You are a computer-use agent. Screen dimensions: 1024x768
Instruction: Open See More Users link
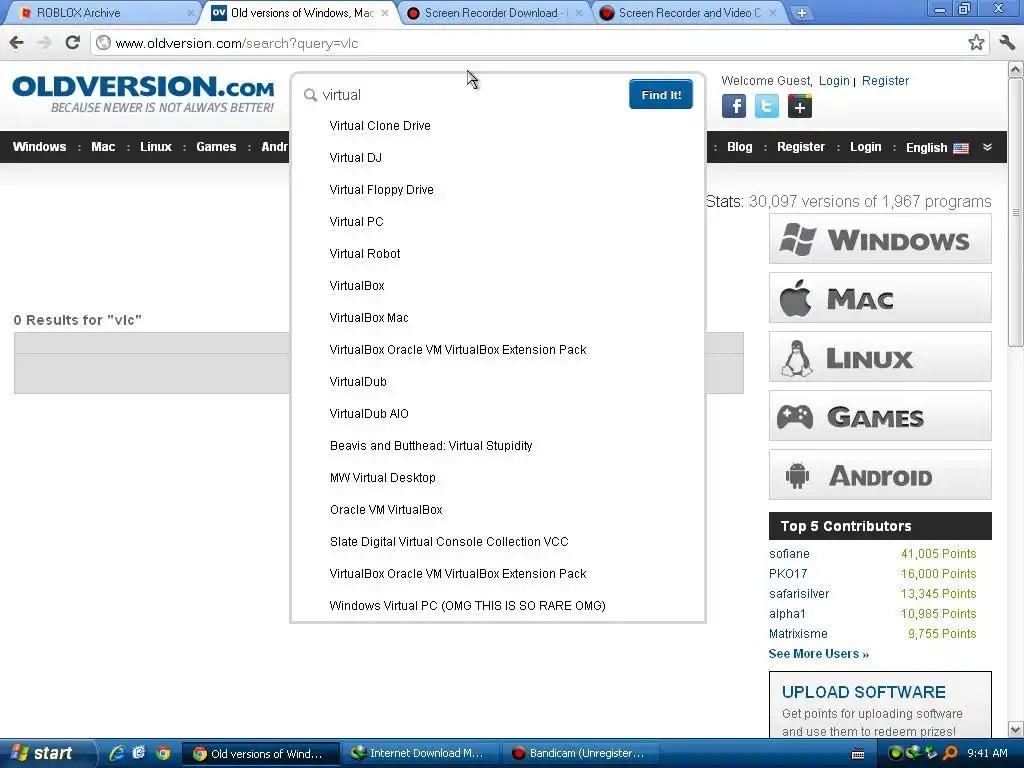818,654
